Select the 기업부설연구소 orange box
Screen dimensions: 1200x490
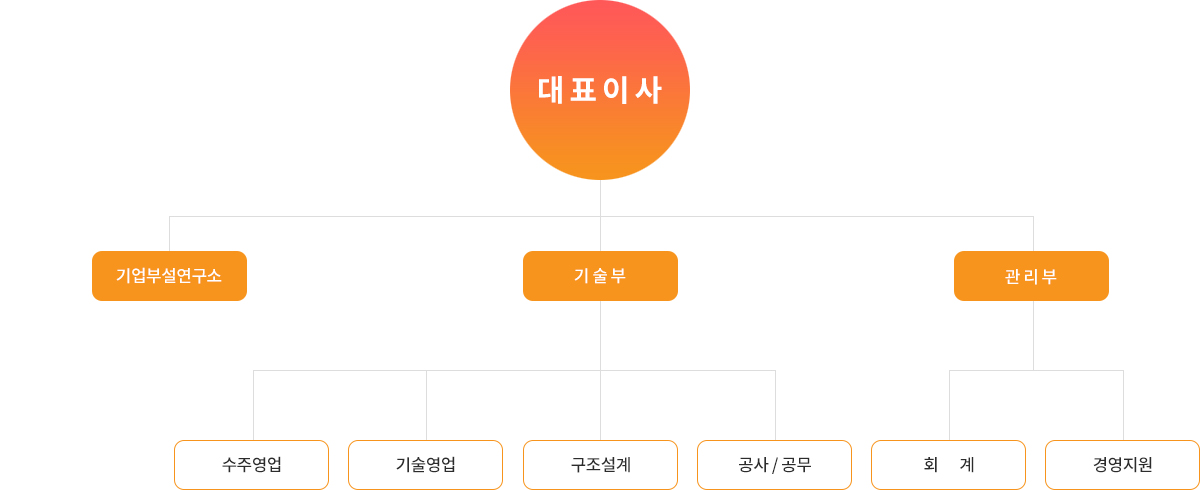tap(169, 276)
